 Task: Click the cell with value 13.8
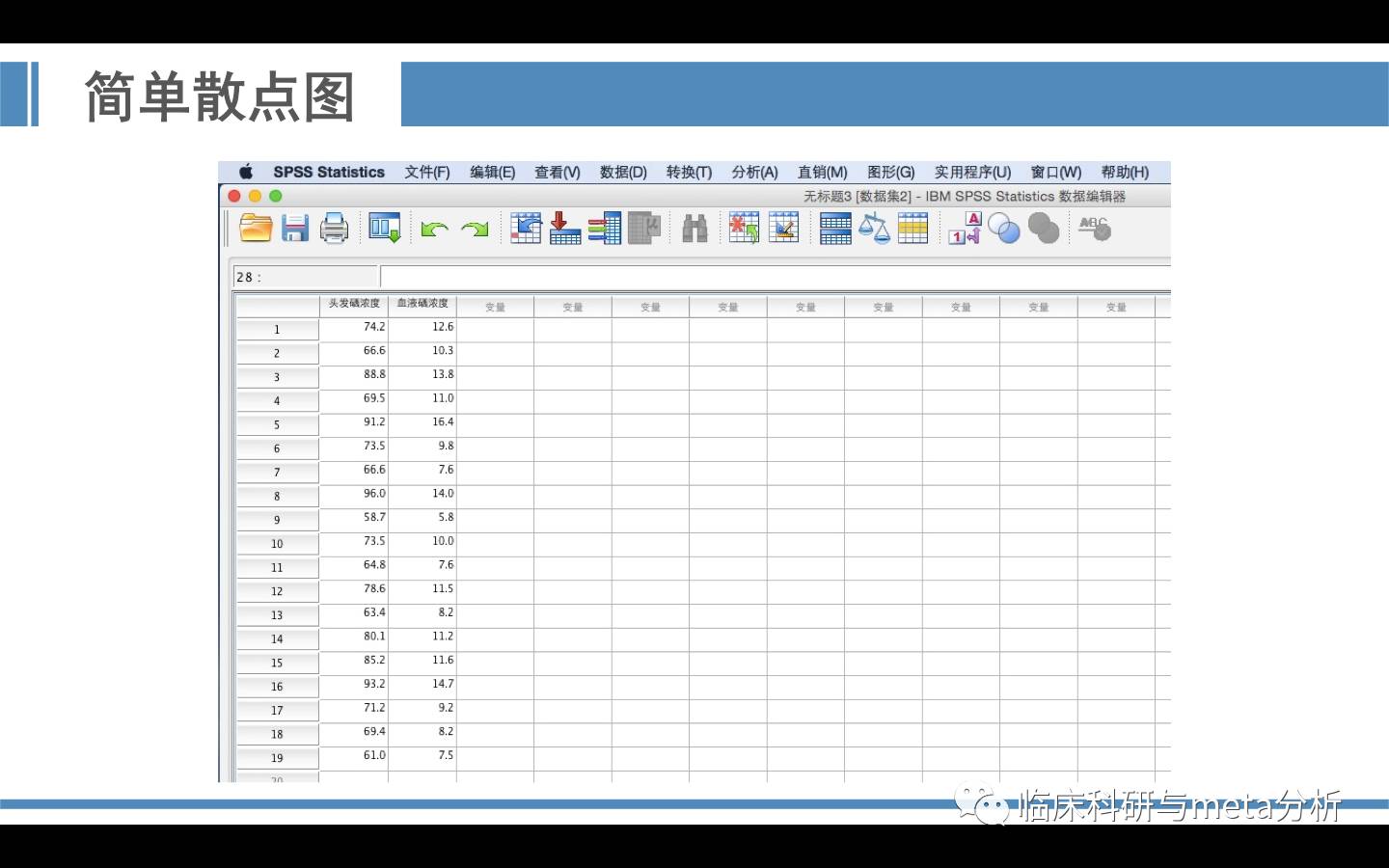[x=422, y=376]
